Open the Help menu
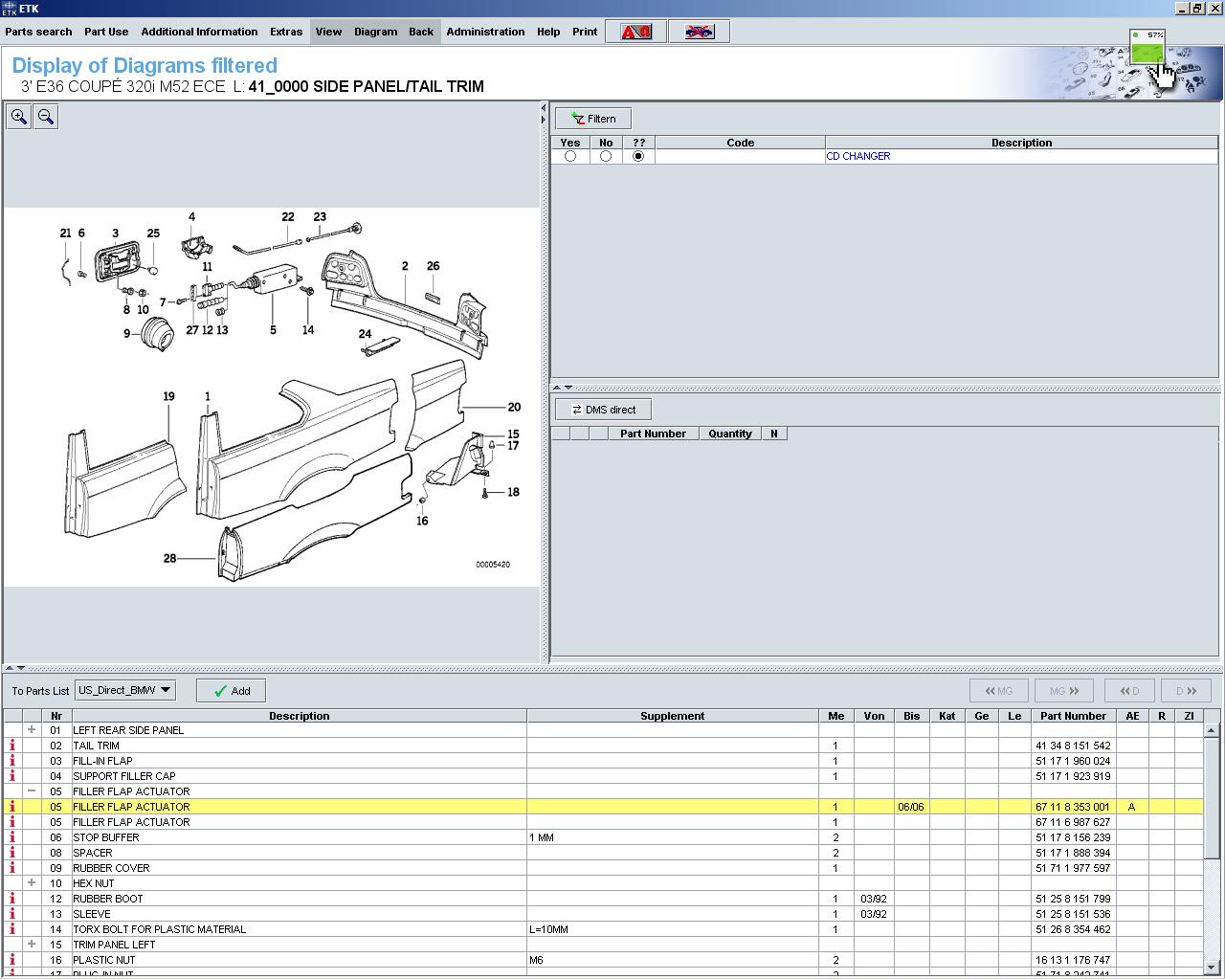This screenshot has width=1225, height=980. 548,32
